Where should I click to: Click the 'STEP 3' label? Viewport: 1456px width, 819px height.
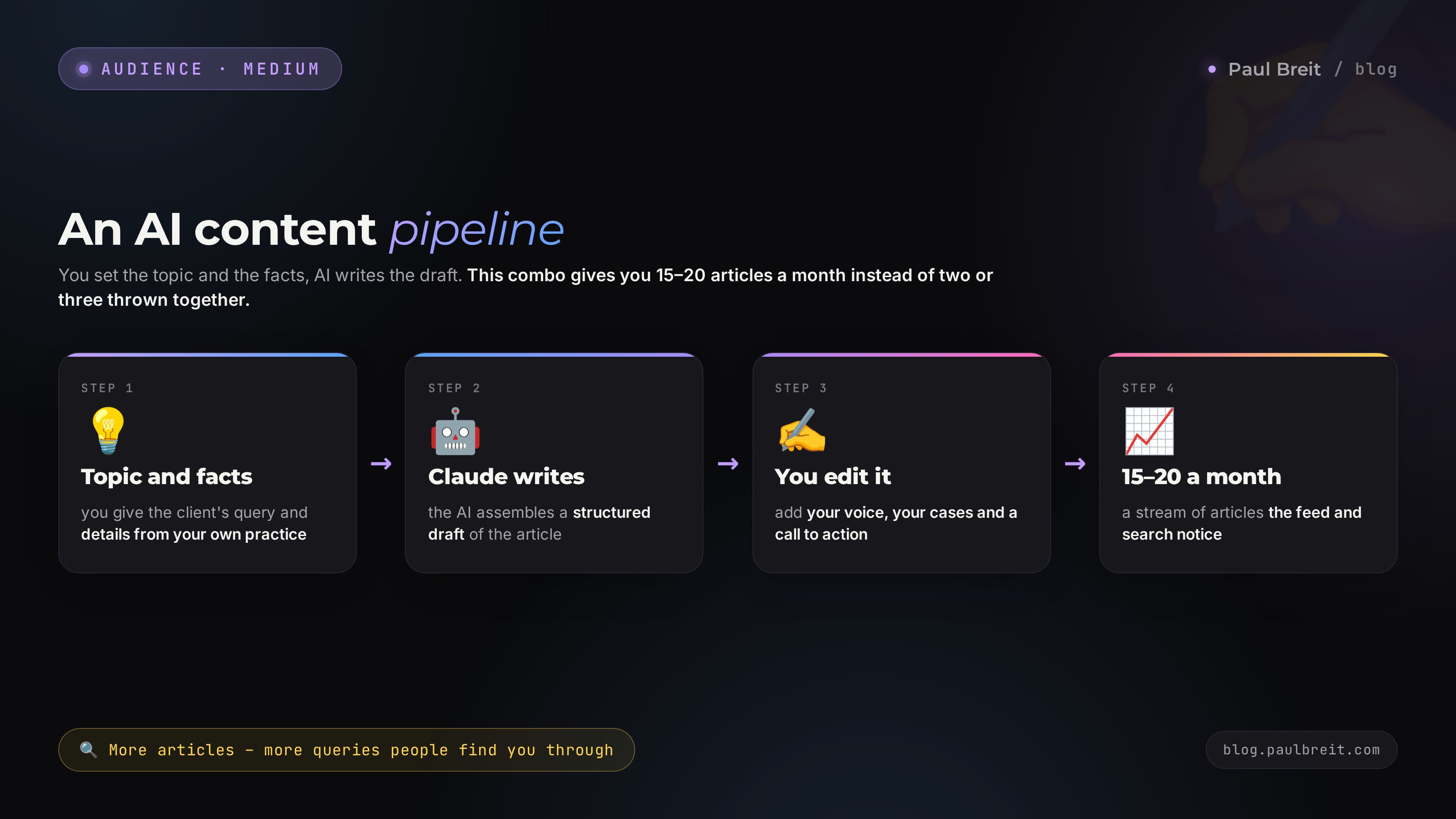pos(801,388)
